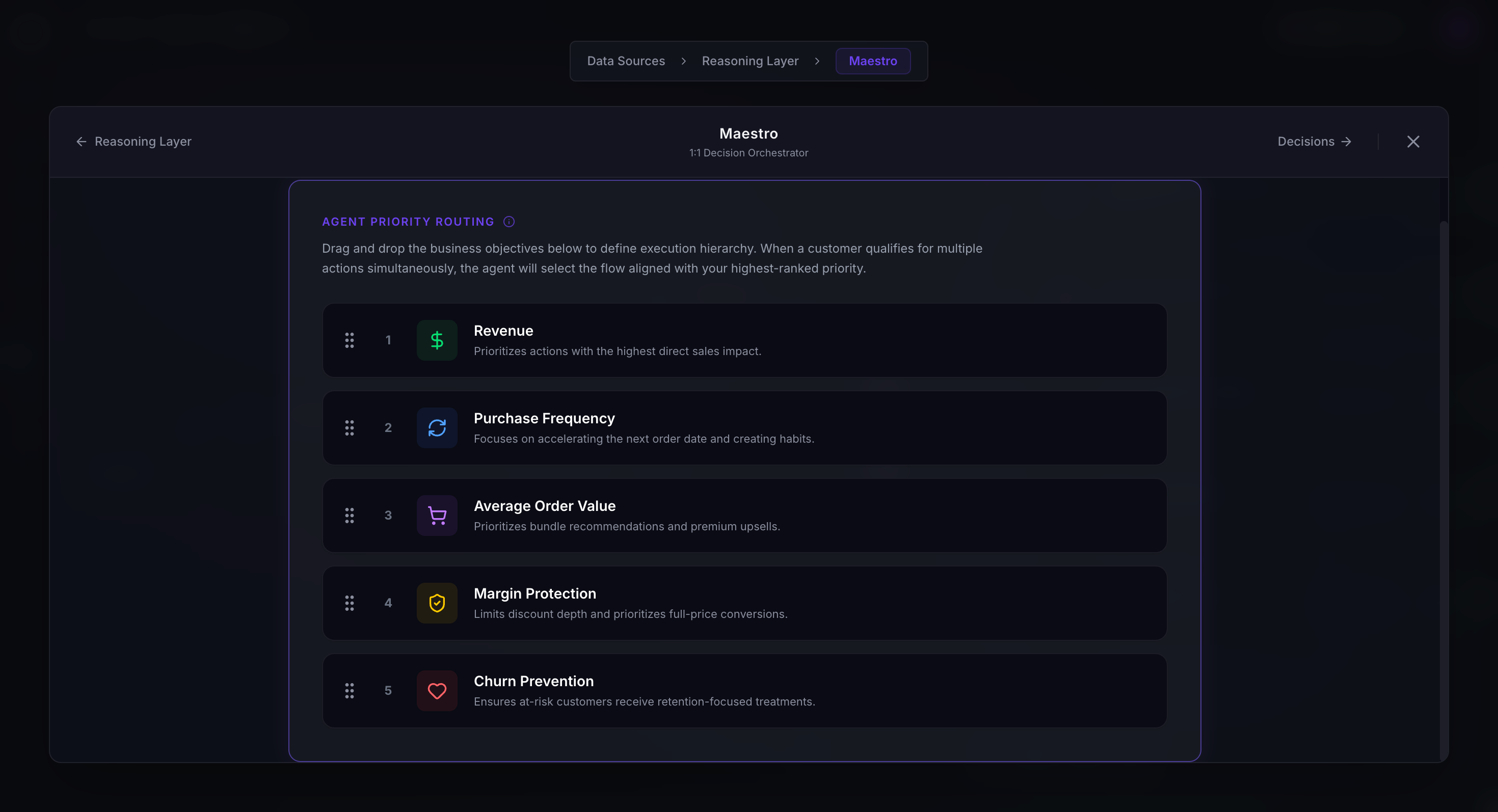The width and height of the screenshot is (1498, 812).
Task: Switch to Reasoning Layer breadcrumb step
Action: click(750, 61)
